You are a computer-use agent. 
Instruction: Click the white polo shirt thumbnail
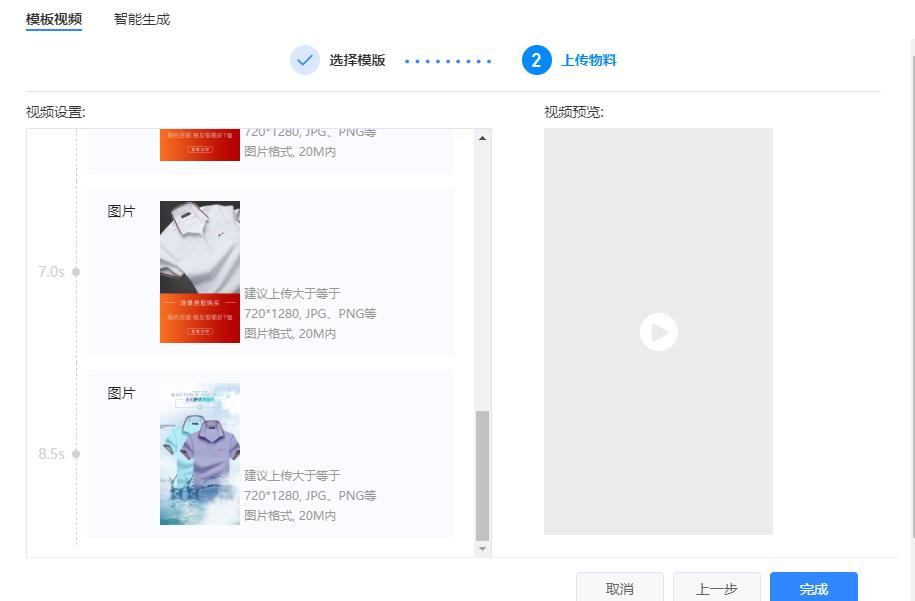tap(199, 271)
